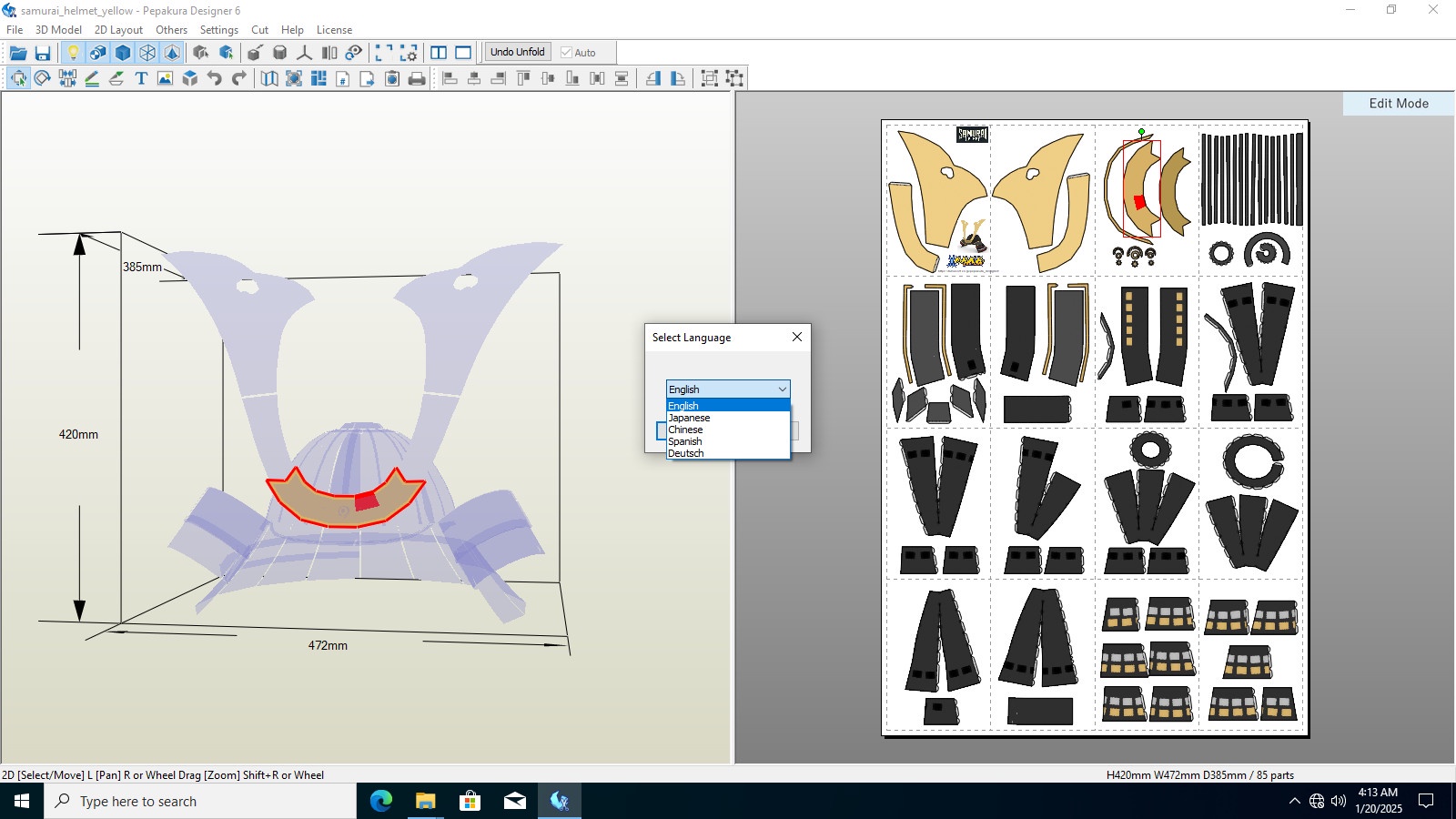Select the Text tool icon

tap(141, 78)
